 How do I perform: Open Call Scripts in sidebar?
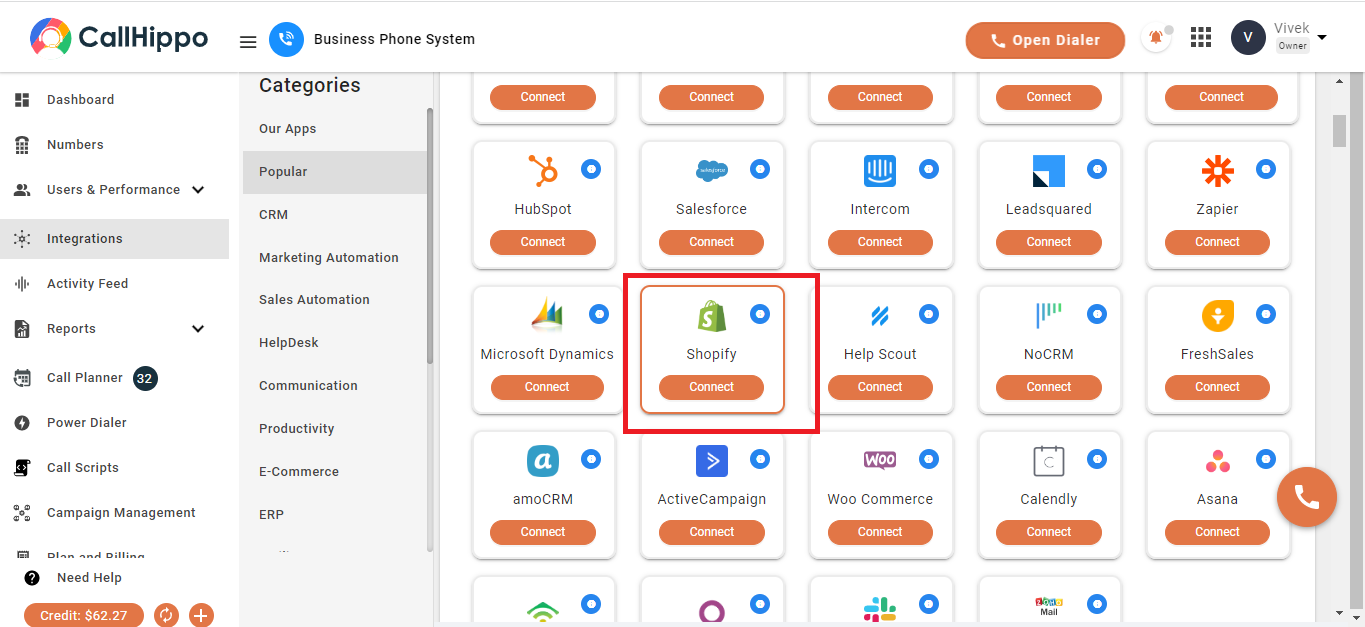click(114, 468)
